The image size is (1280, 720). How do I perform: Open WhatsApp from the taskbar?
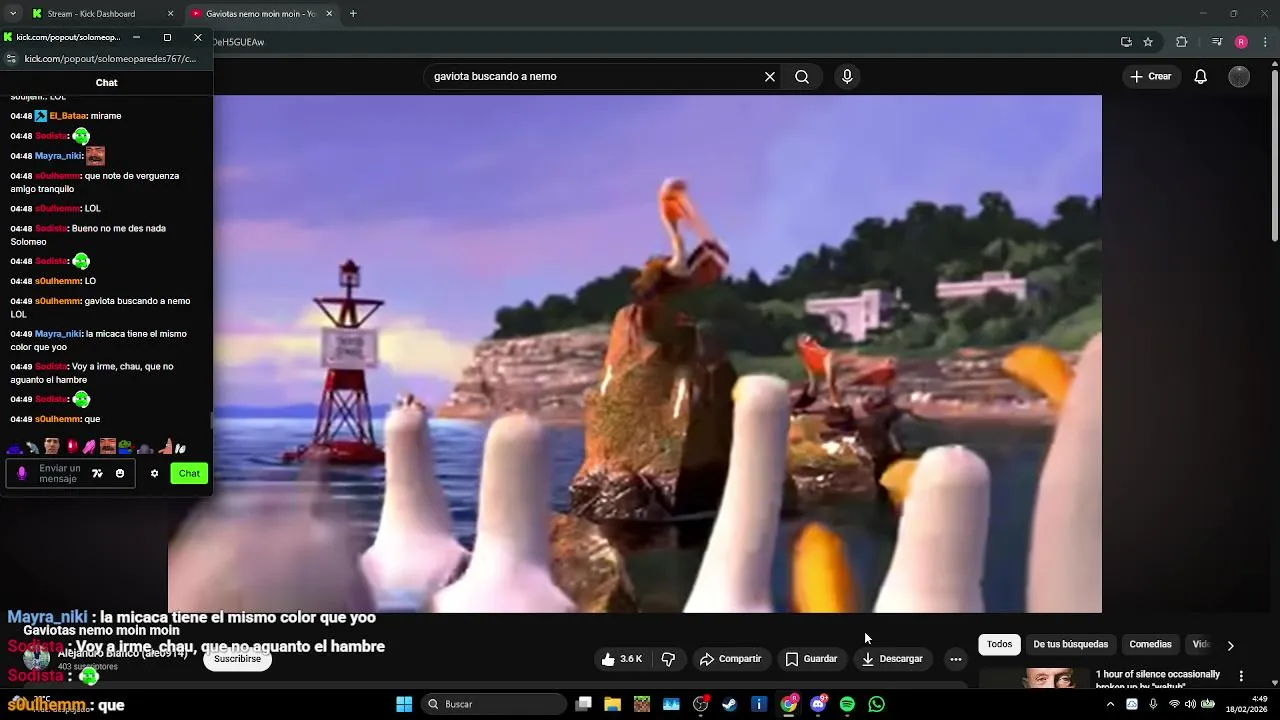877,704
